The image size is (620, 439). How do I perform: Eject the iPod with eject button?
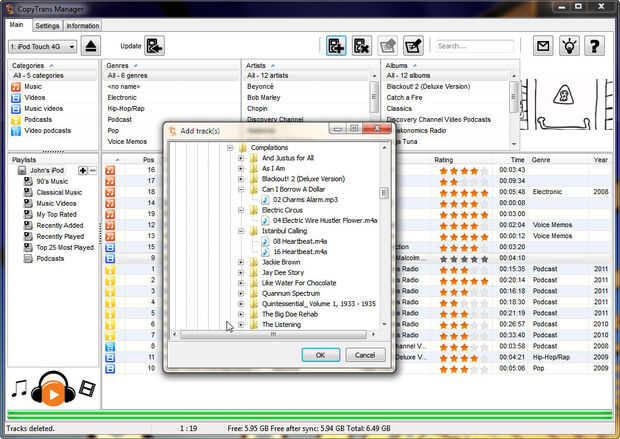point(91,46)
